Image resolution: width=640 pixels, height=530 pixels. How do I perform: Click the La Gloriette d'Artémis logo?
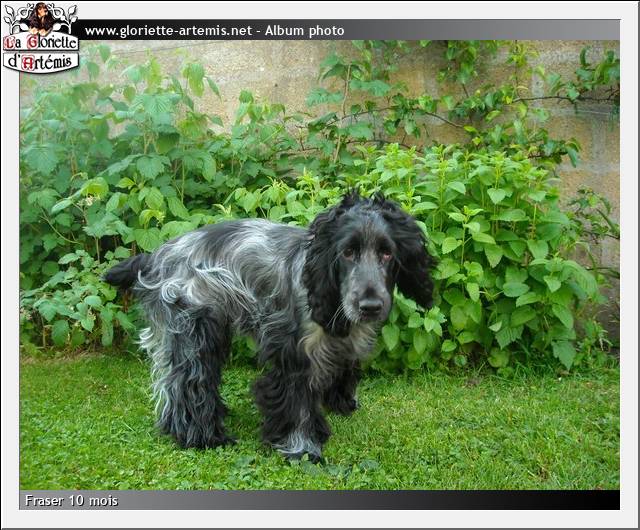(x=40, y=40)
